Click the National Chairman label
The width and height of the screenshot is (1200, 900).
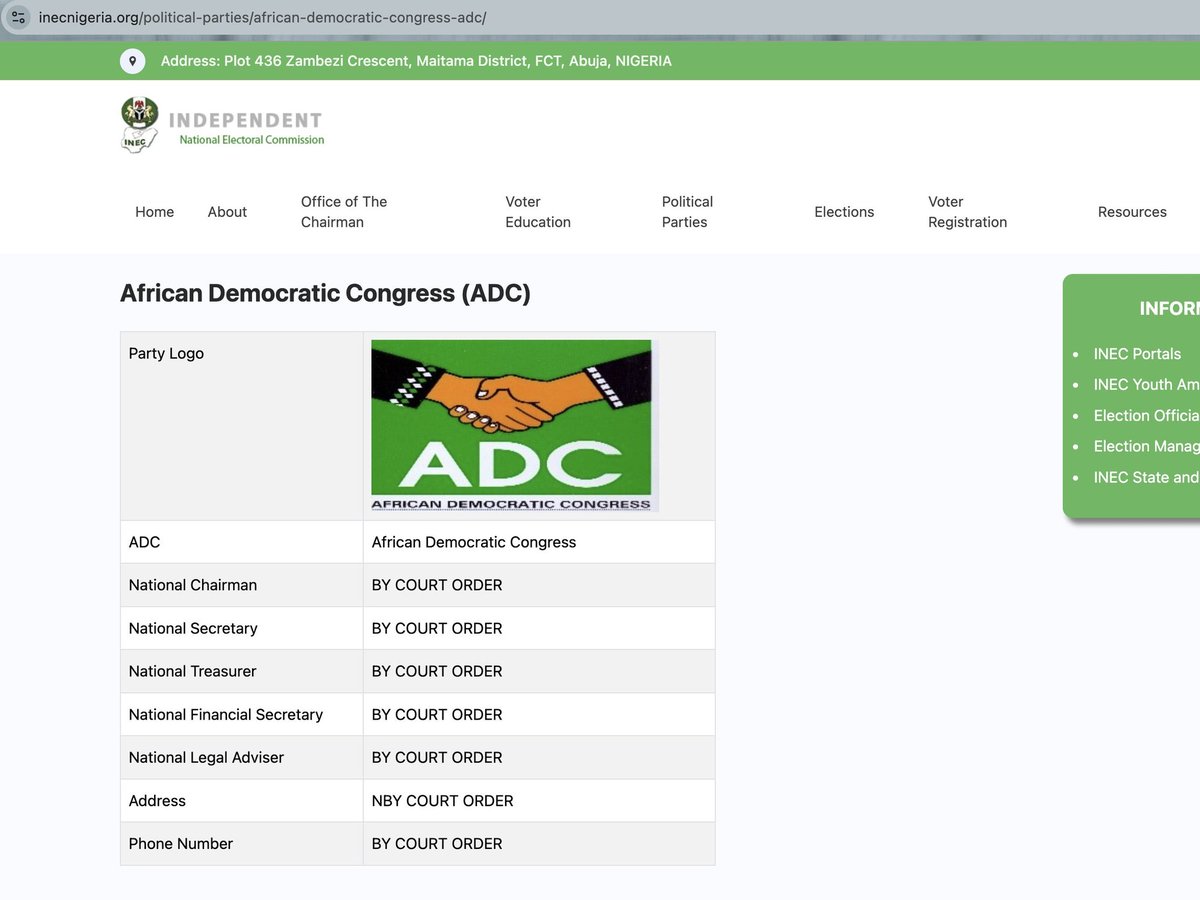[193, 585]
